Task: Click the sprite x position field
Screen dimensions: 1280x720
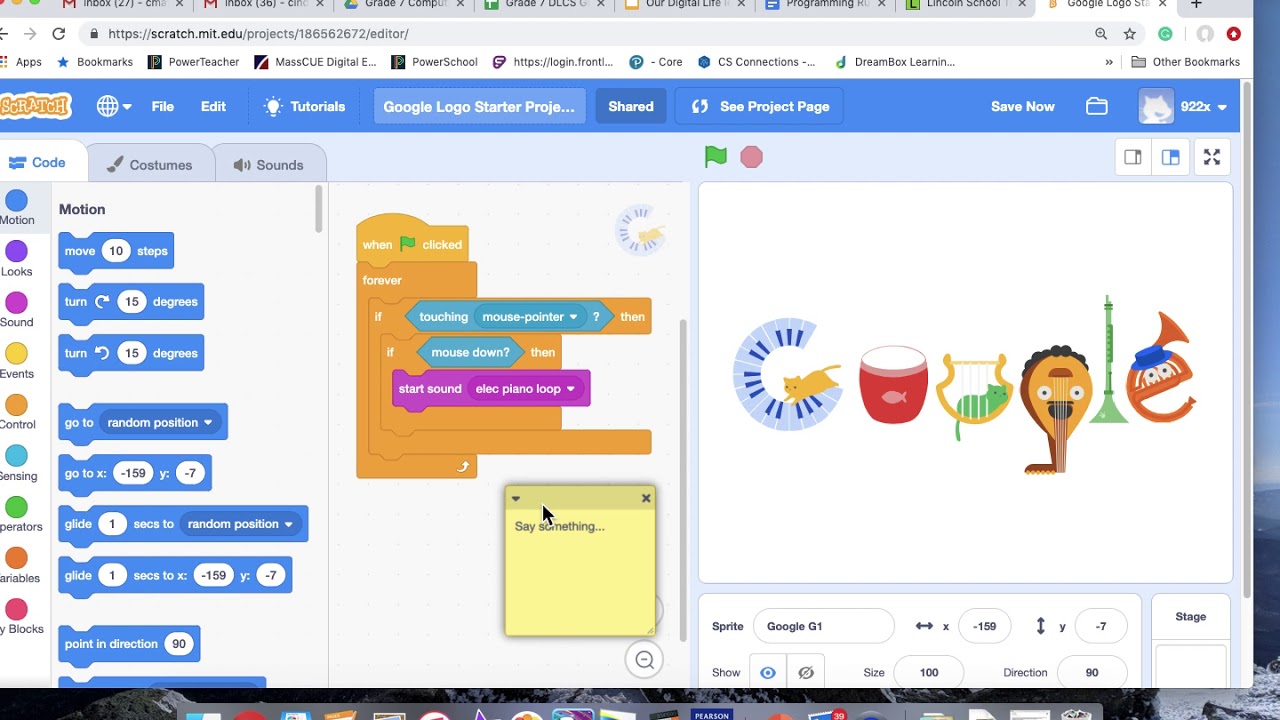Action: coord(984,626)
